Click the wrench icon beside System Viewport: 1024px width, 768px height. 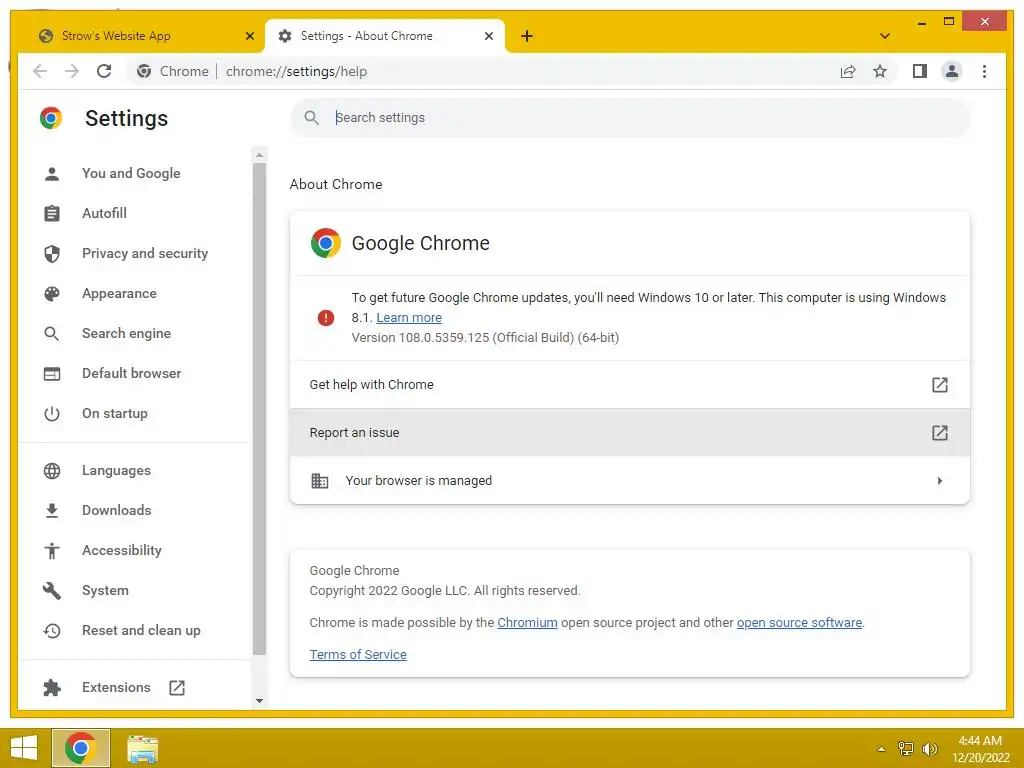(52, 591)
